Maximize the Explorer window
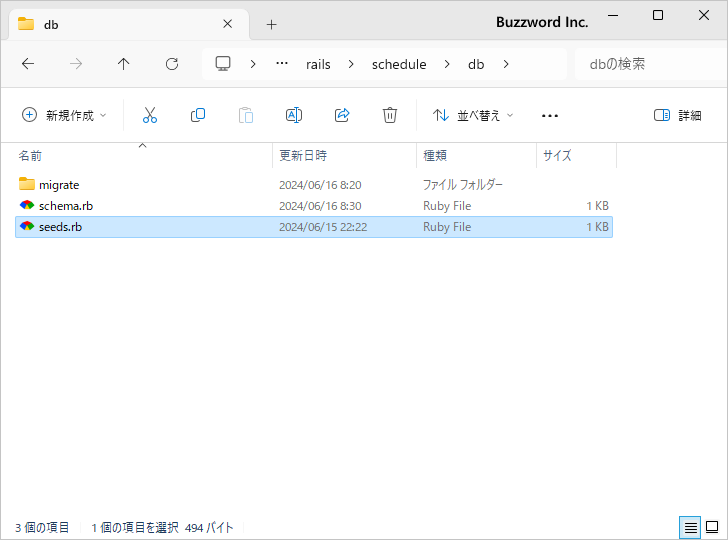This screenshot has width=728, height=540. [x=658, y=15]
